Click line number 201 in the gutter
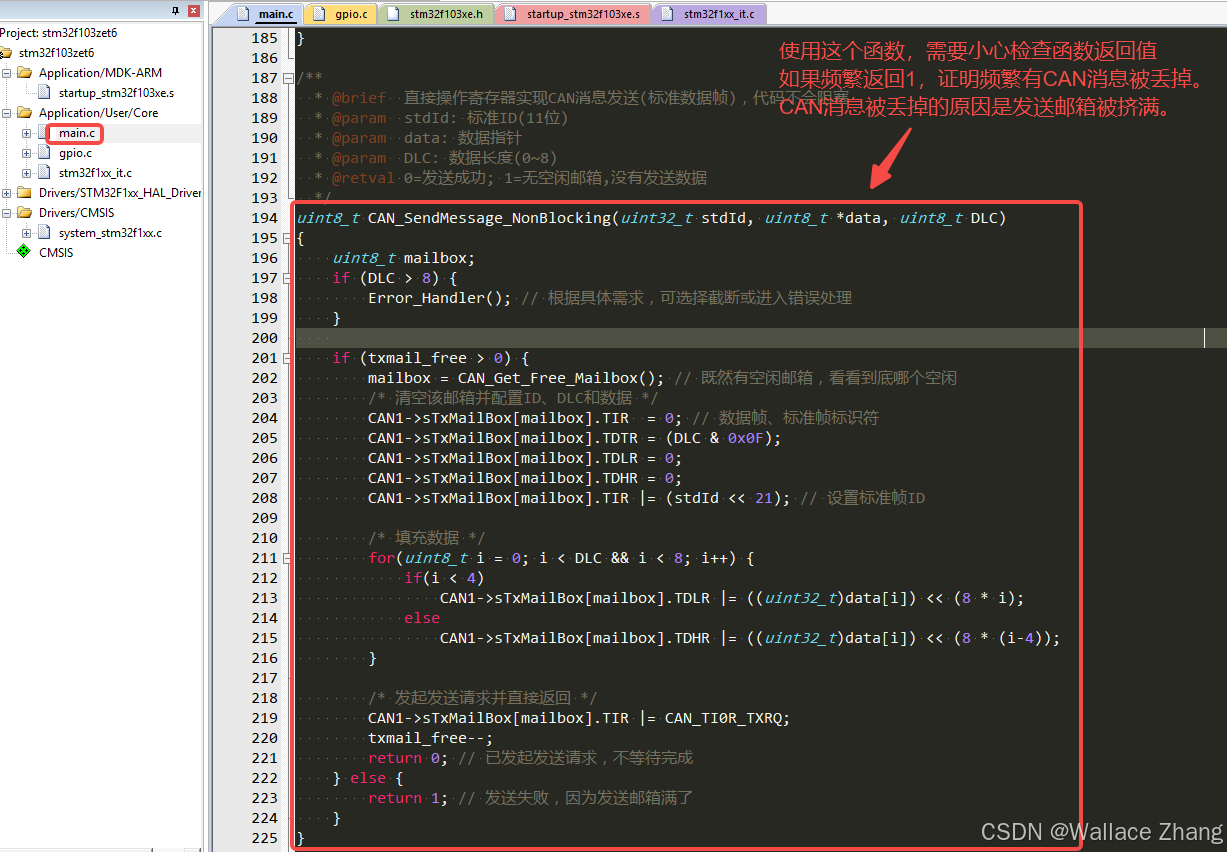 [264, 358]
